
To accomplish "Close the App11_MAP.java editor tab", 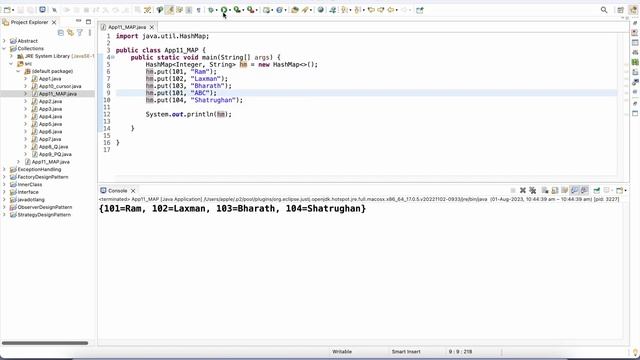I will pos(152,27).
